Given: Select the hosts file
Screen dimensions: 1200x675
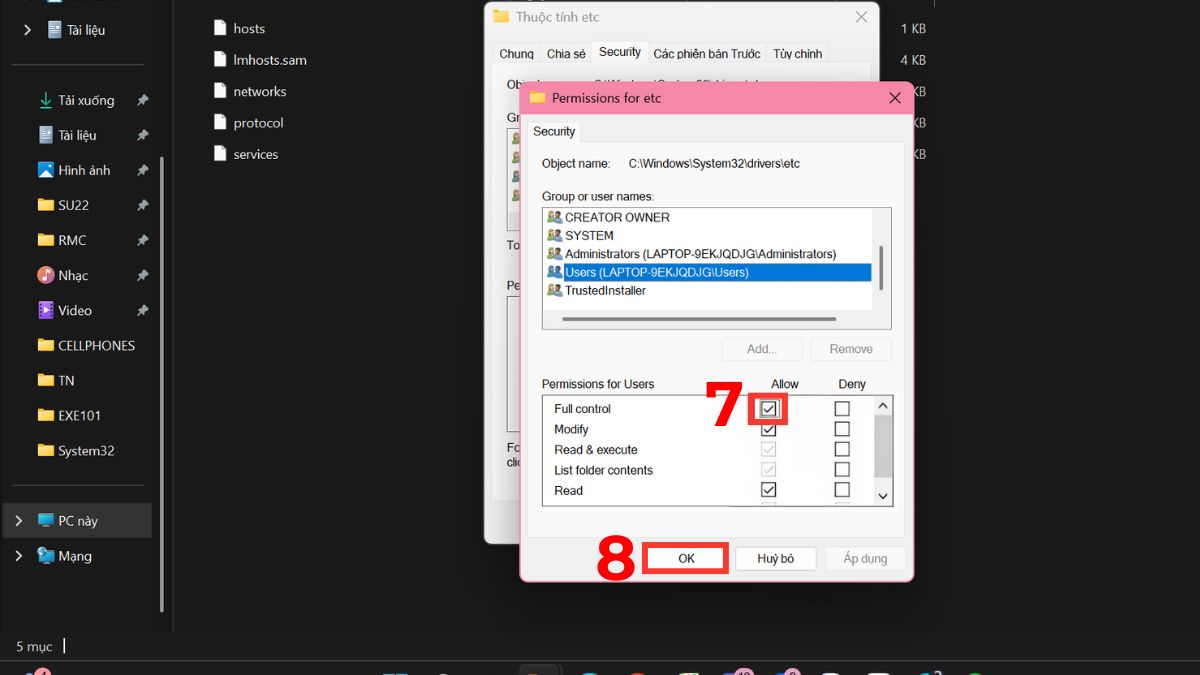Looking at the screenshot, I should (x=249, y=28).
